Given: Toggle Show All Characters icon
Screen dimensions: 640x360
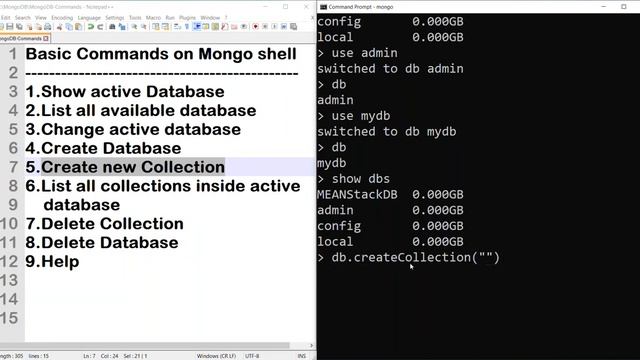Looking at the screenshot, I should pos(187,27).
